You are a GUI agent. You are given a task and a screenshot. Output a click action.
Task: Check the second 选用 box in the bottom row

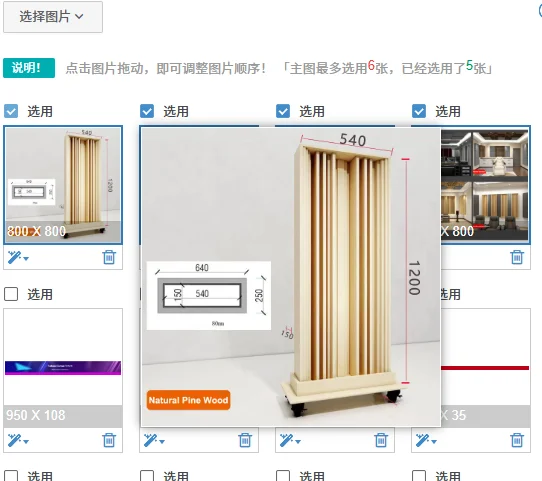tap(147, 475)
